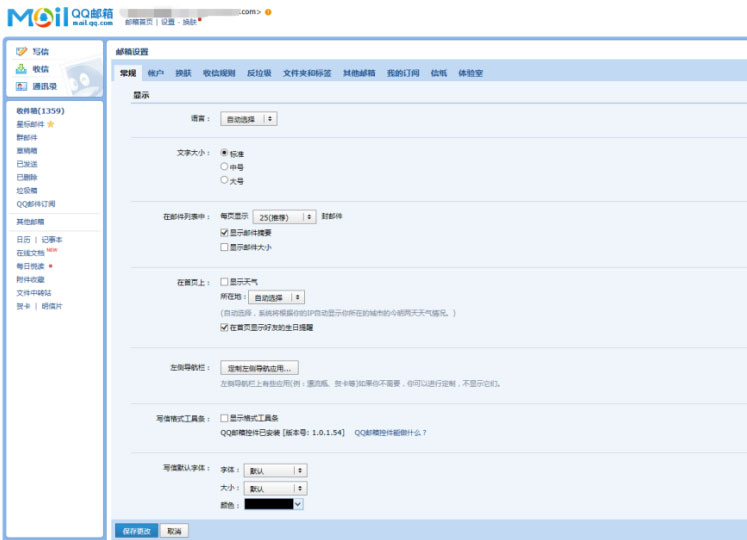Enable the 显示天气 checkbox
747x540 pixels.
coord(224,282)
